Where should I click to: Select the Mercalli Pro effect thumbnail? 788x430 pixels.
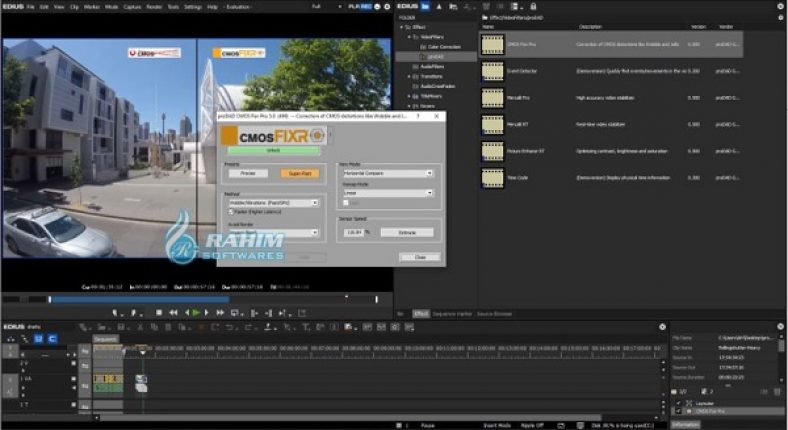(492, 97)
